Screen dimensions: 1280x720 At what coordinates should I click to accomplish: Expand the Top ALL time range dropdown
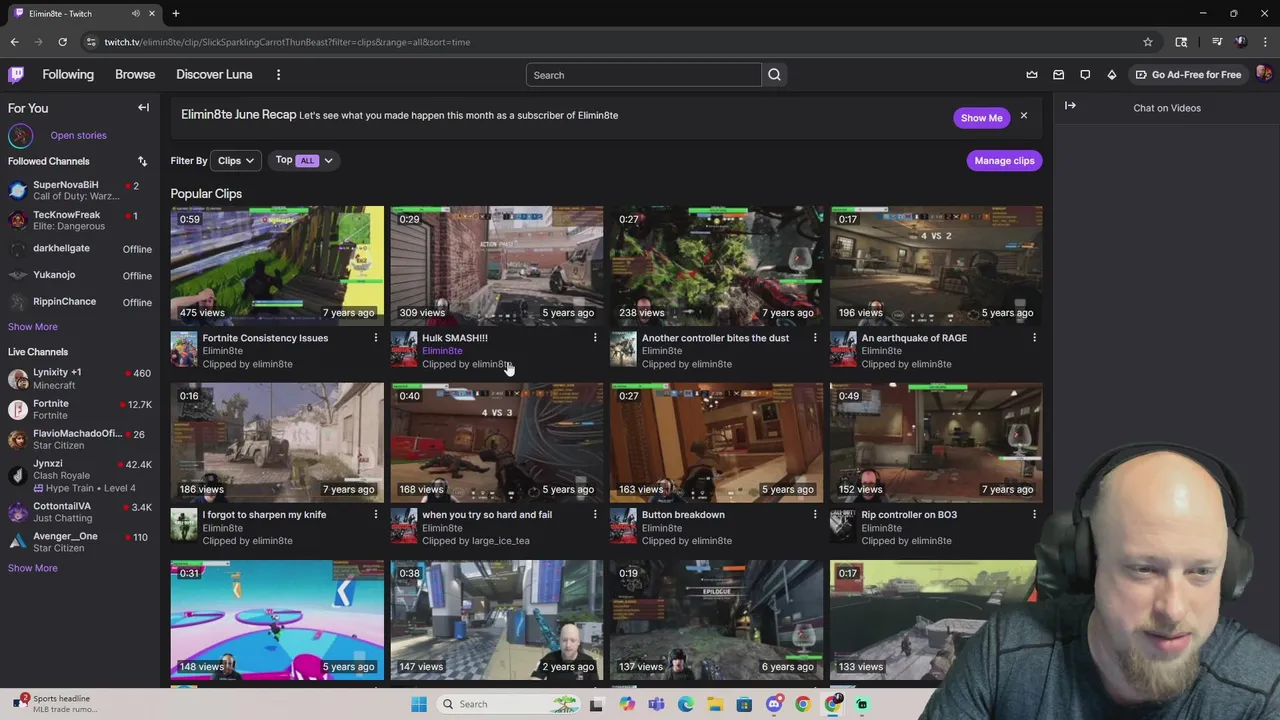pyautogui.click(x=304, y=160)
